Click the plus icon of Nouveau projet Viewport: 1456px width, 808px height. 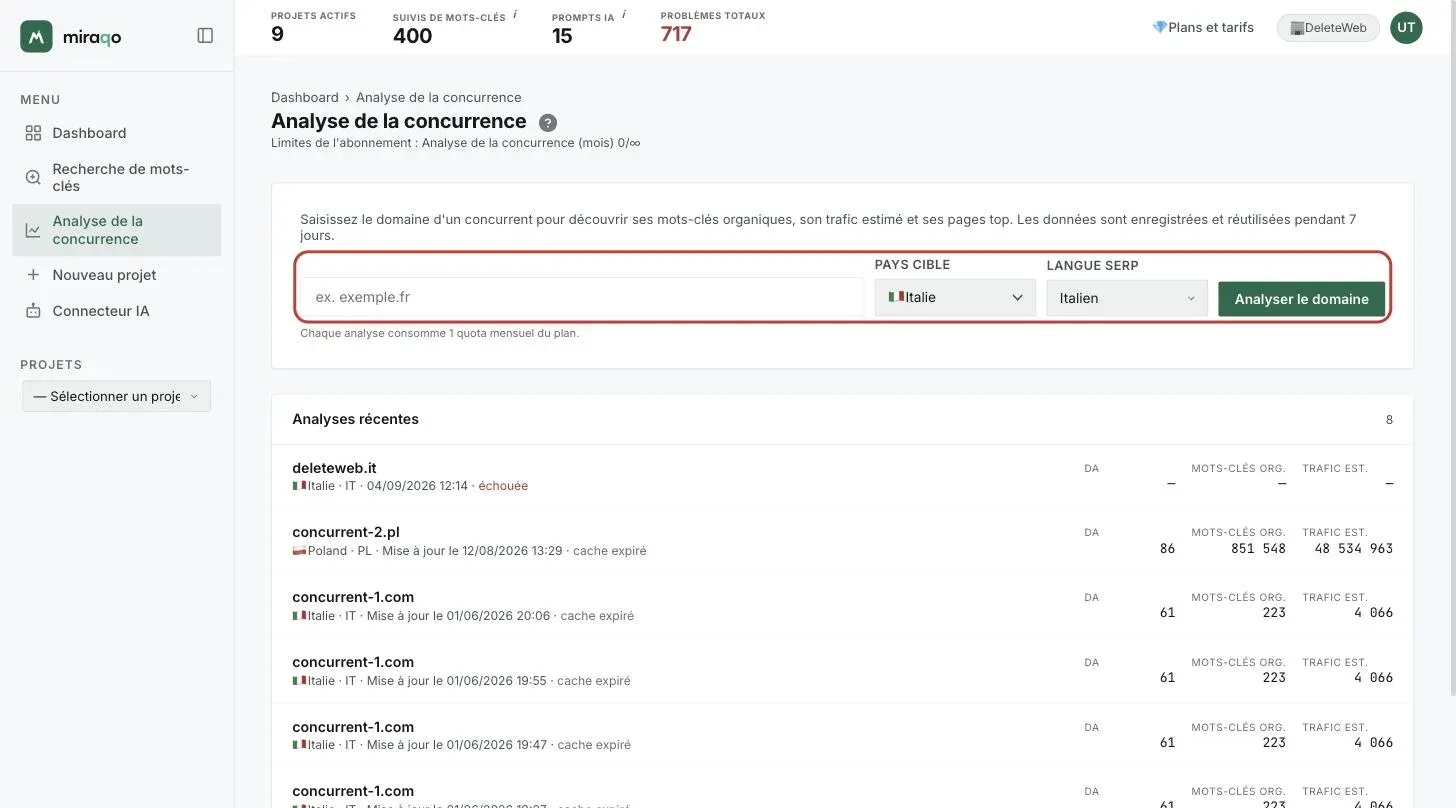[33, 275]
